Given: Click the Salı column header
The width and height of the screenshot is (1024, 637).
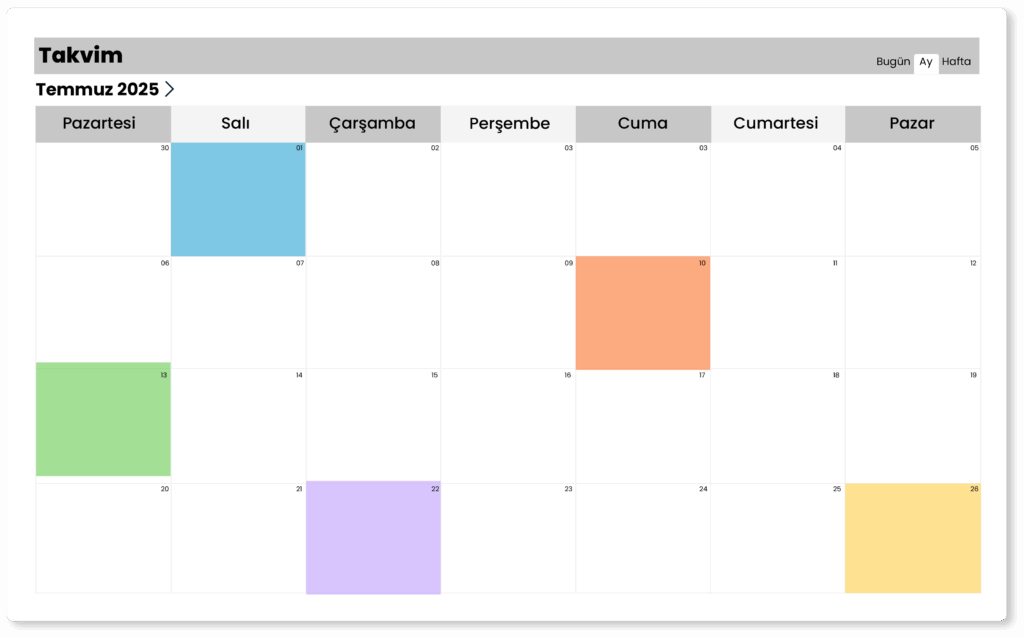Looking at the screenshot, I should point(235,124).
